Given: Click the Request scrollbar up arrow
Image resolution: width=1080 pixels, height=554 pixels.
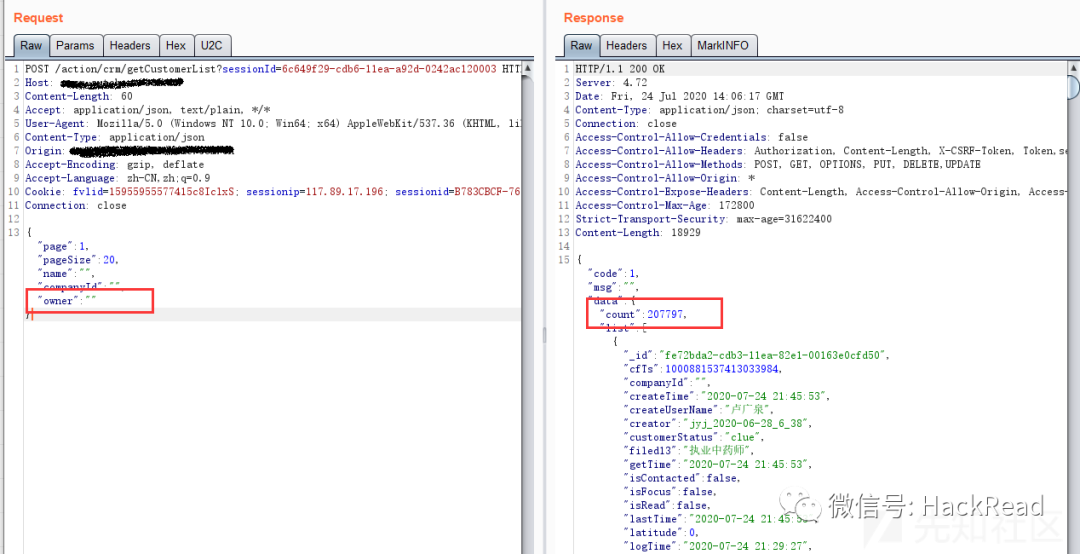Looking at the screenshot, I should pyautogui.click(x=528, y=68).
